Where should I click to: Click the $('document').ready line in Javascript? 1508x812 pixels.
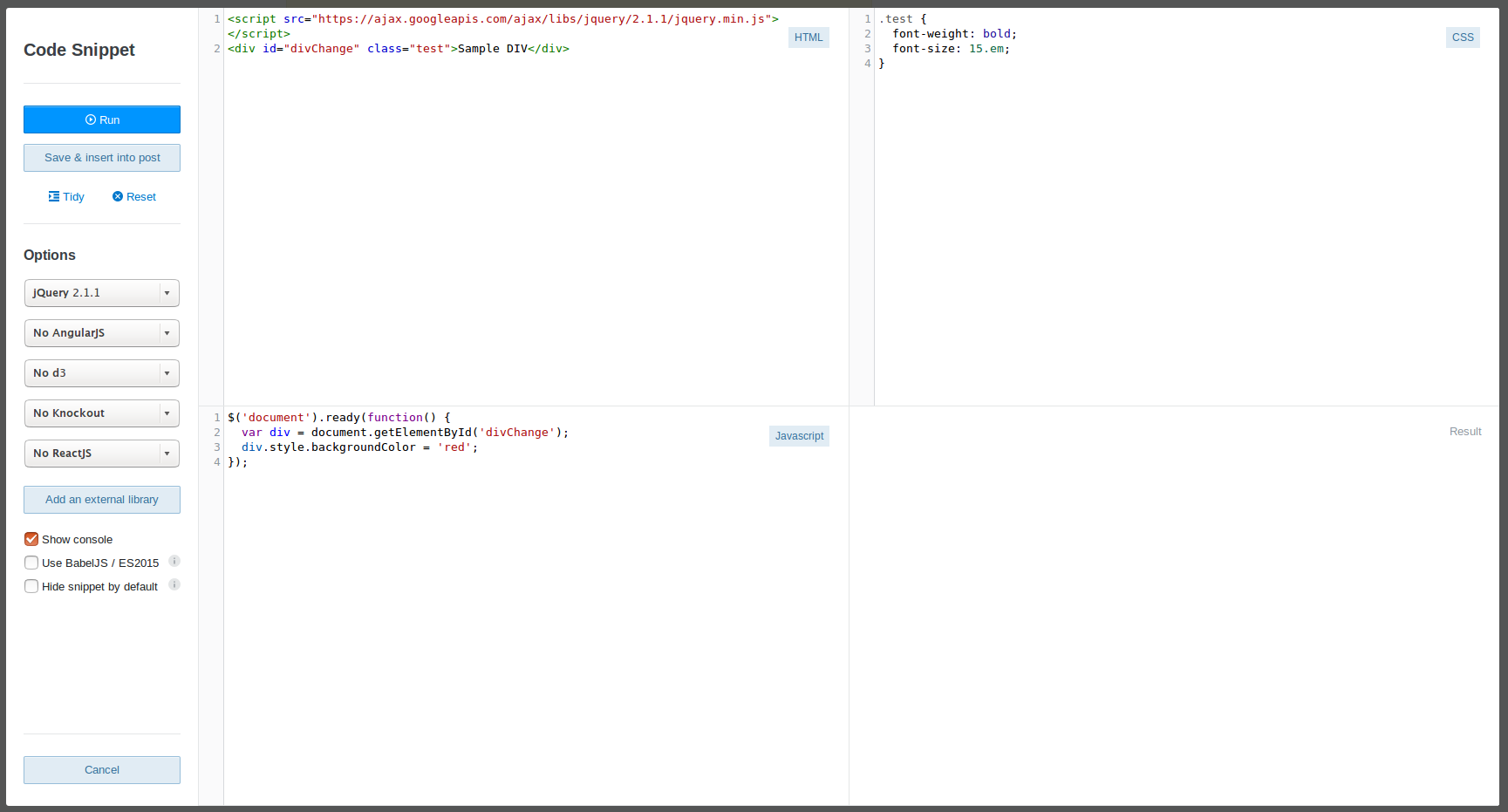pos(339,418)
